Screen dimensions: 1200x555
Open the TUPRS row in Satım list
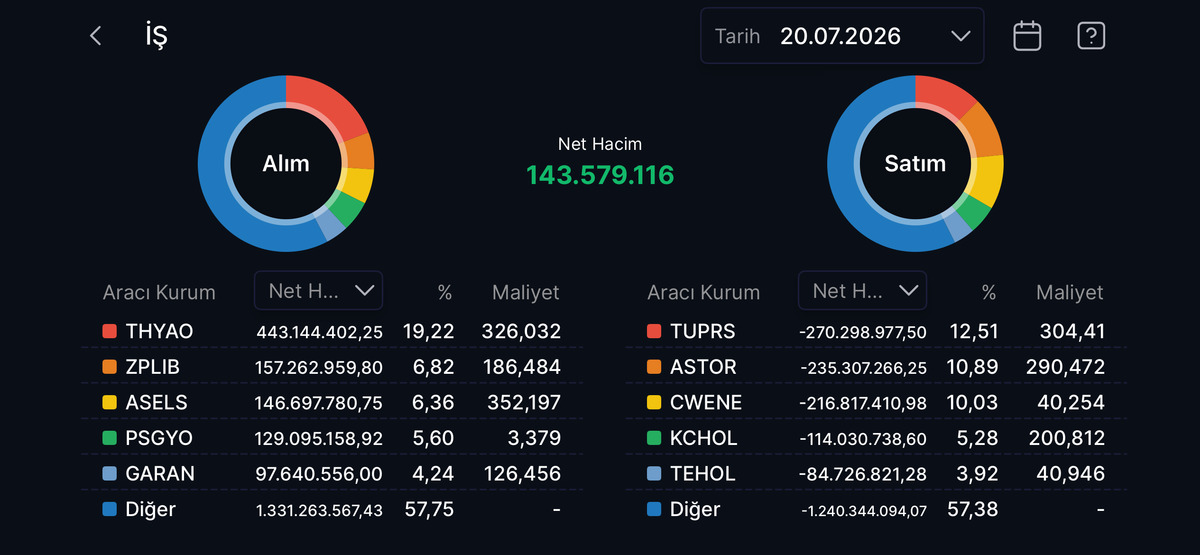876,331
